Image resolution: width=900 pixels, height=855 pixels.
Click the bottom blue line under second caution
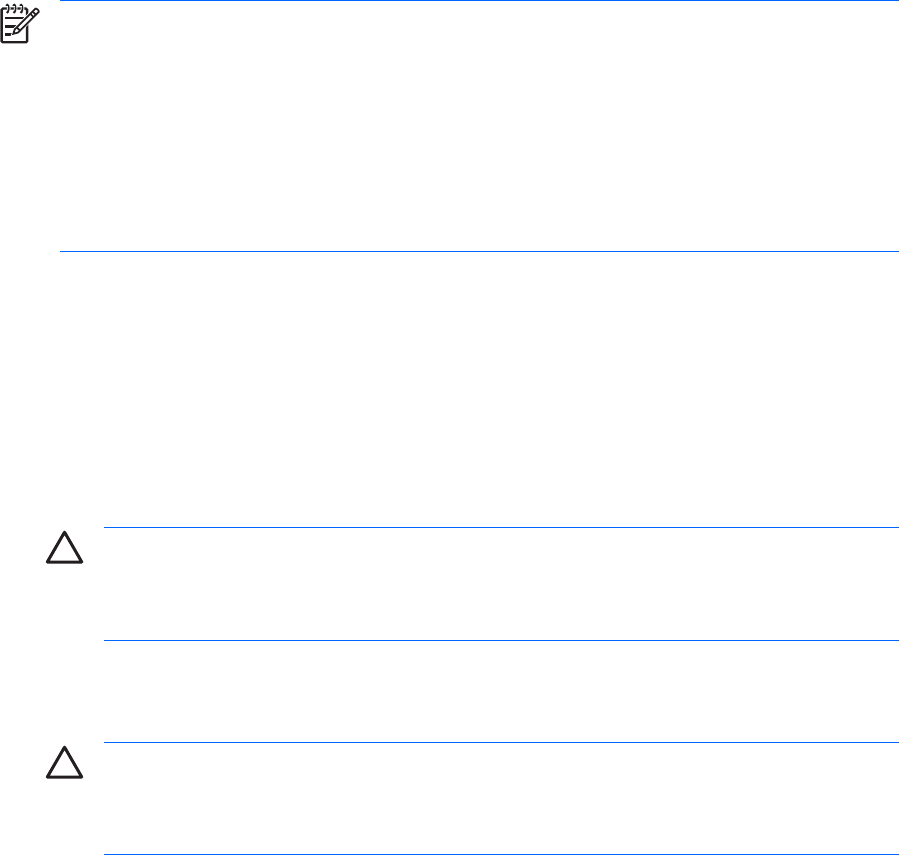coord(500,854)
